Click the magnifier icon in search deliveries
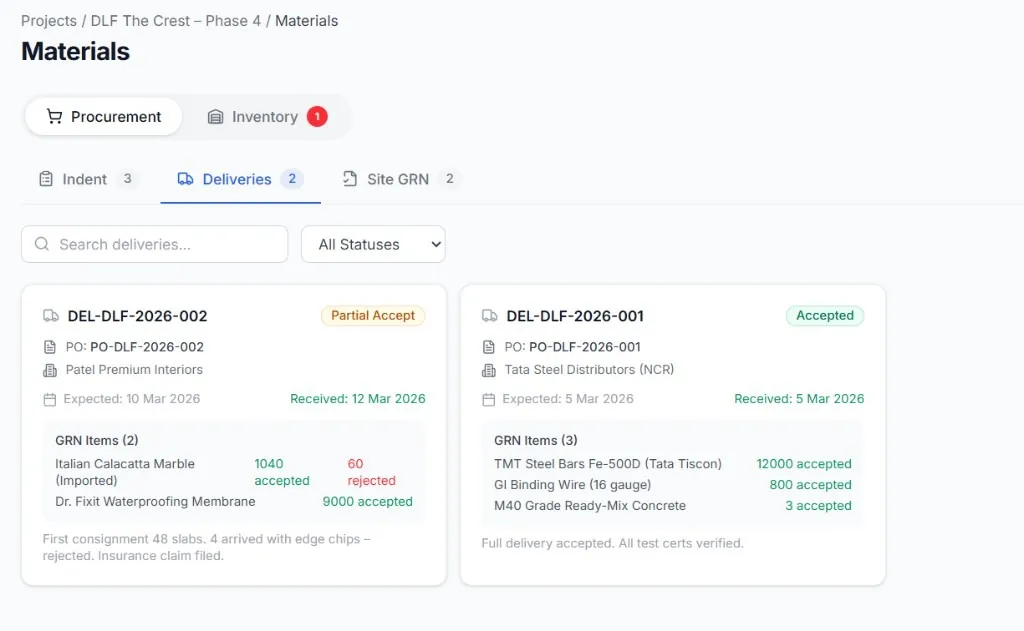The image size is (1024, 631). pos(42,244)
